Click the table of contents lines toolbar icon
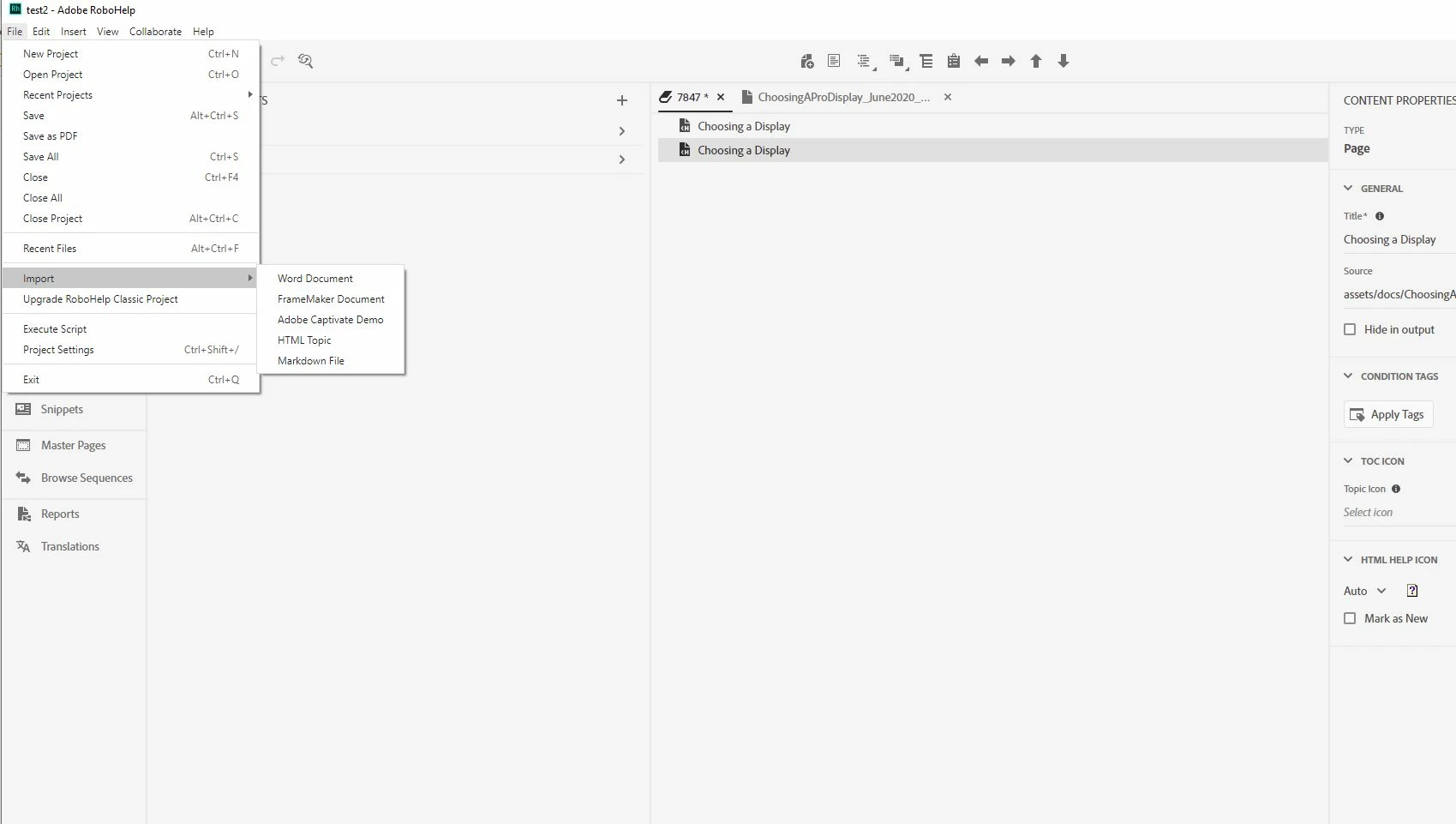Image resolution: width=1456 pixels, height=824 pixels. point(926,61)
